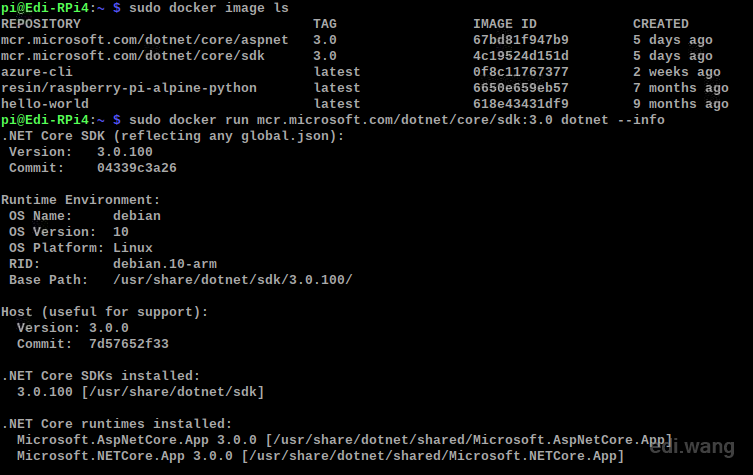Image resolution: width=753 pixels, height=475 pixels.
Task: Click image ID 67bd81f947b9
Action: (x=521, y=40)
